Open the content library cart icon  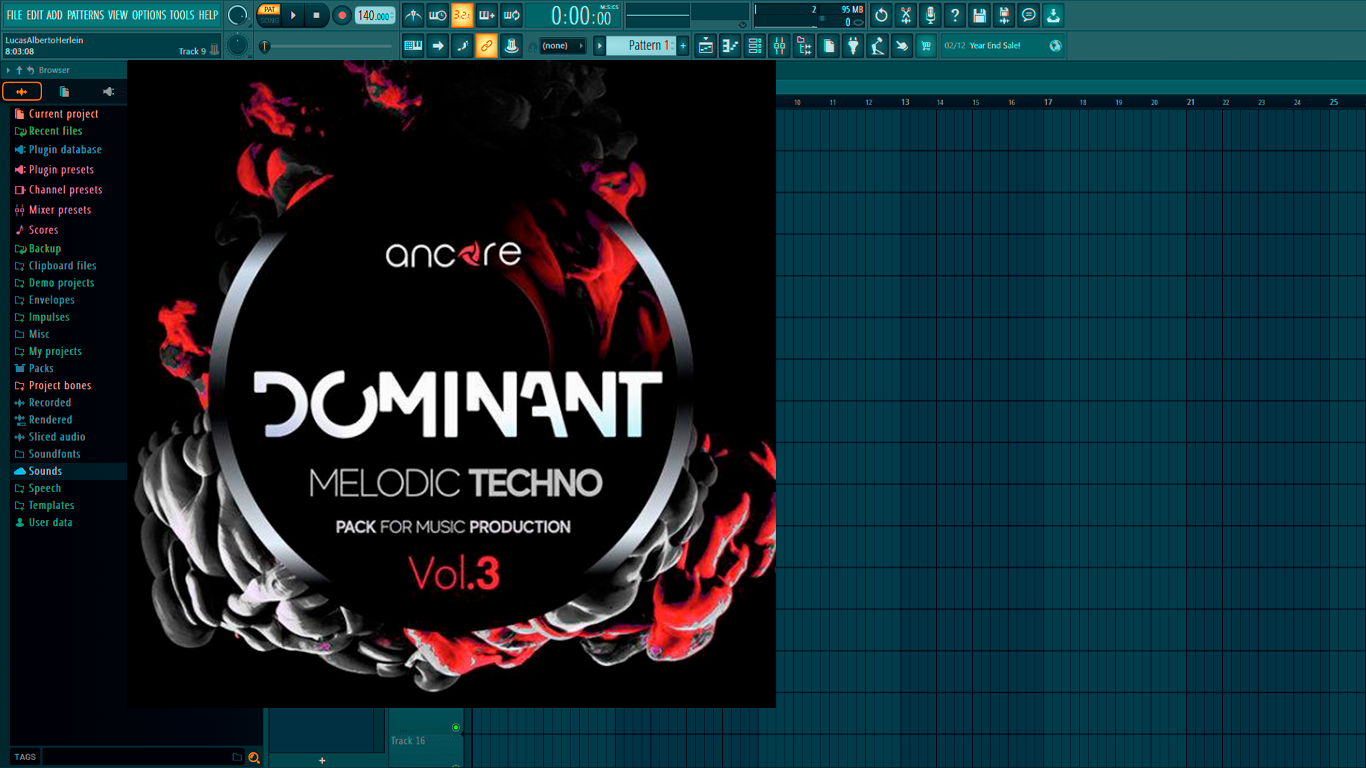(926, 46)
